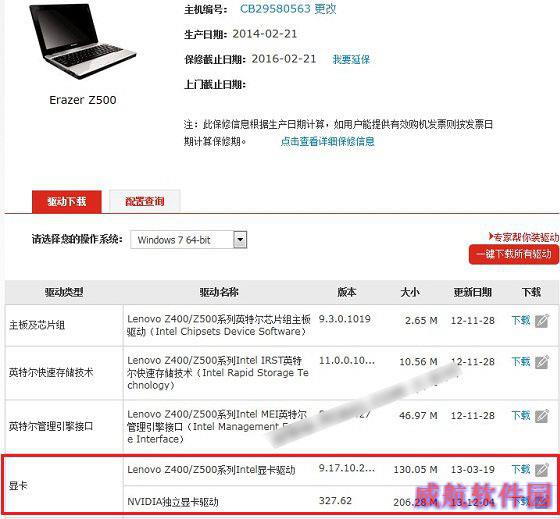Click the 更新日期 column header
560x519 pixels.
(x=472, y=292)
